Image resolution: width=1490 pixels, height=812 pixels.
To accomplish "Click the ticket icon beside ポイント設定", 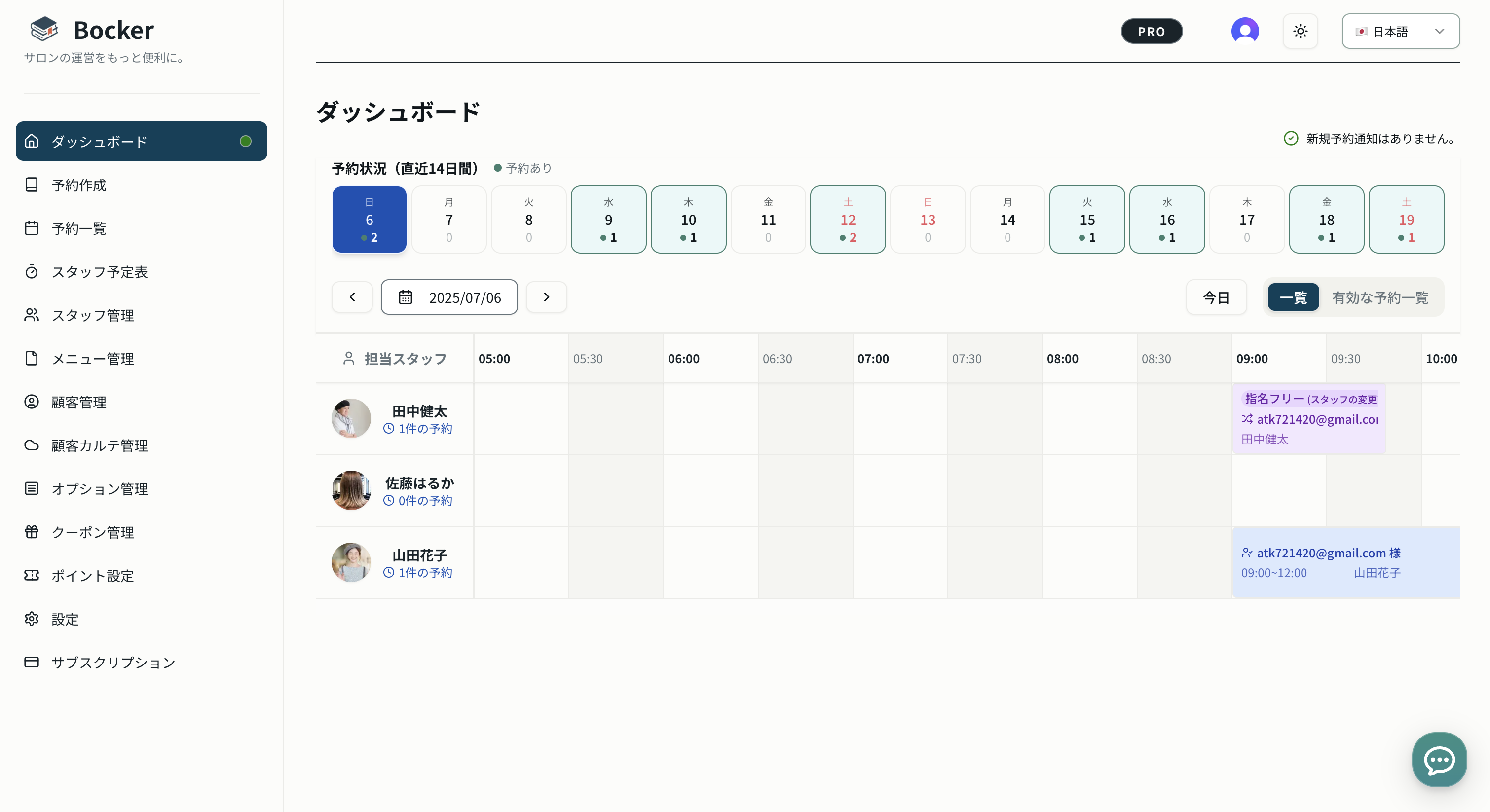I will tap(32, 576).
